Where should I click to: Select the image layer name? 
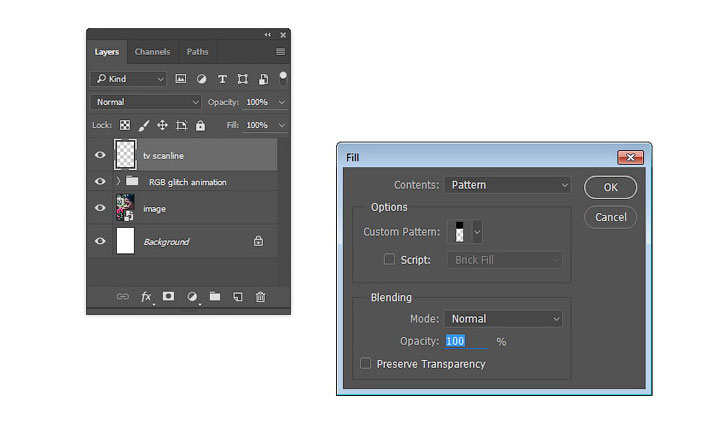click(154, 209)
